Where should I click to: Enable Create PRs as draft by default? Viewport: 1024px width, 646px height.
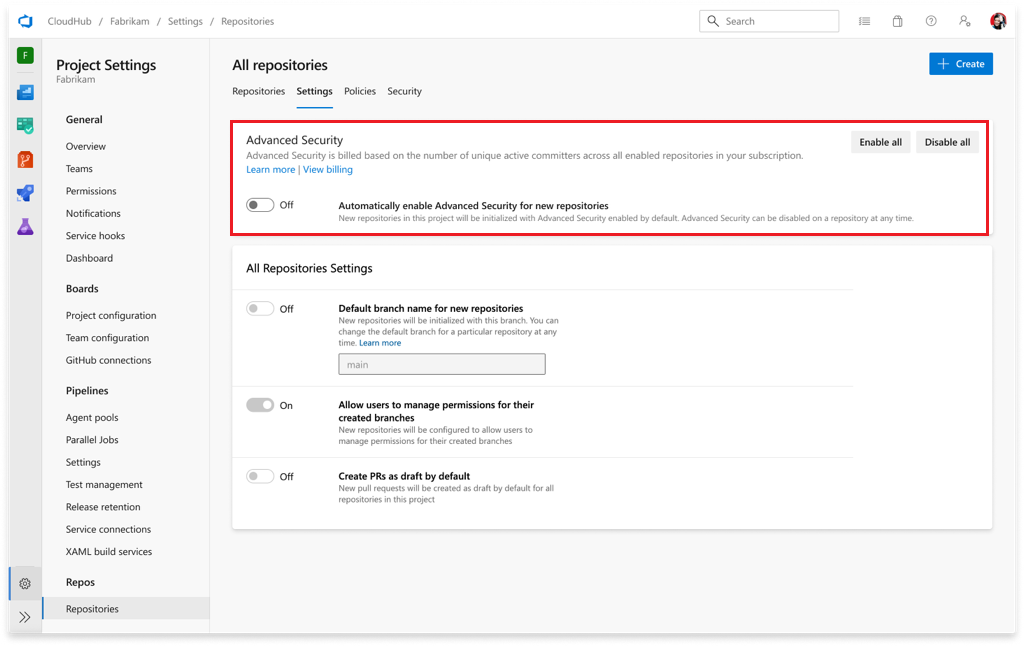[x=260, y=477]
